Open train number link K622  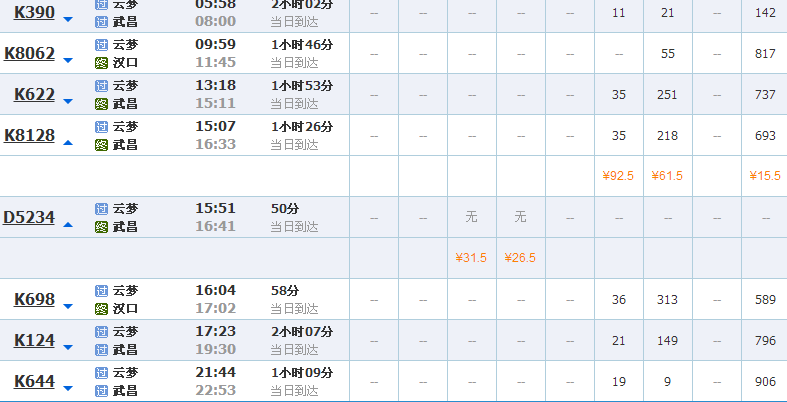click(x=34, y=94)
